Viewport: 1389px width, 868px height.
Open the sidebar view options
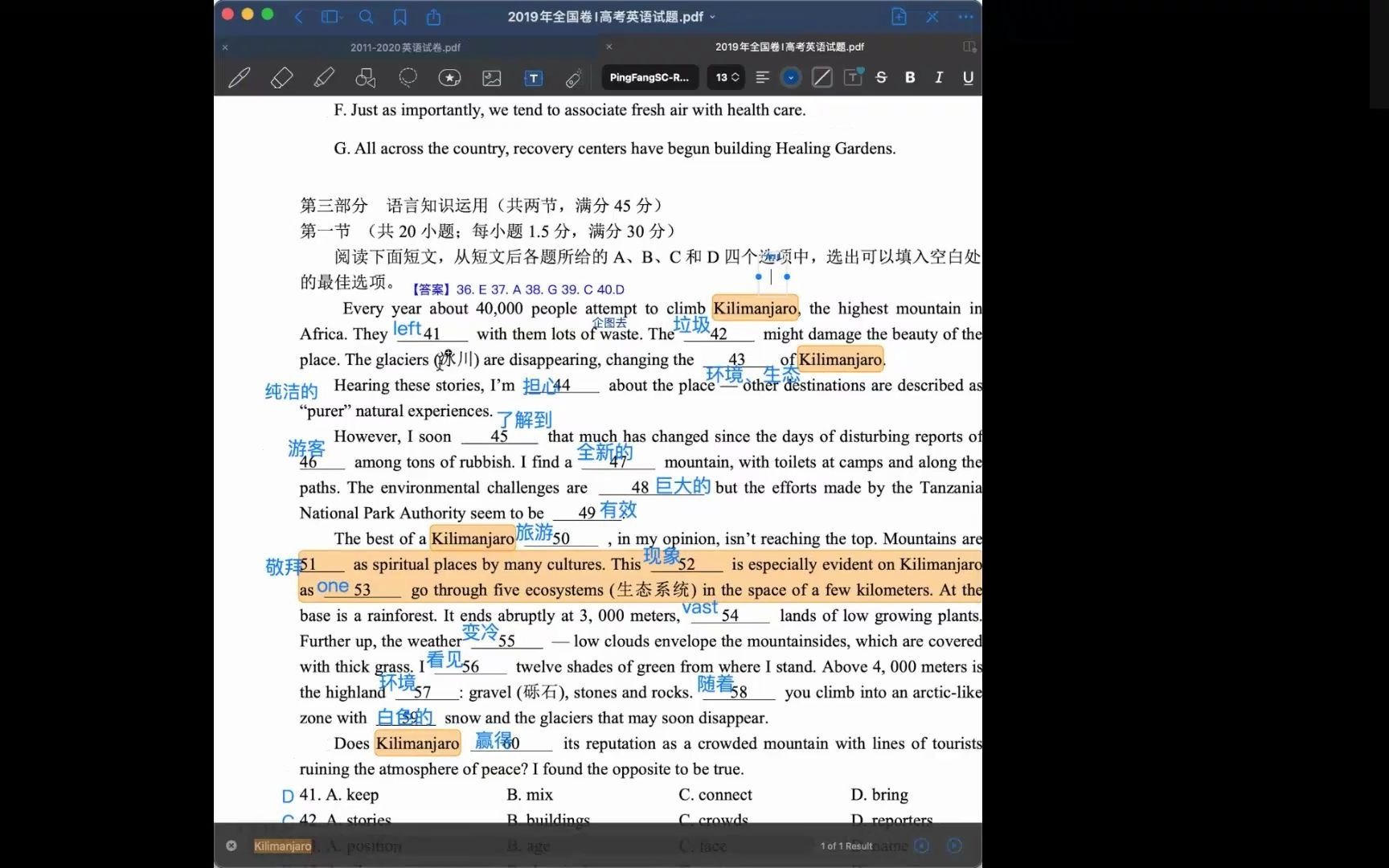point(331,16)
